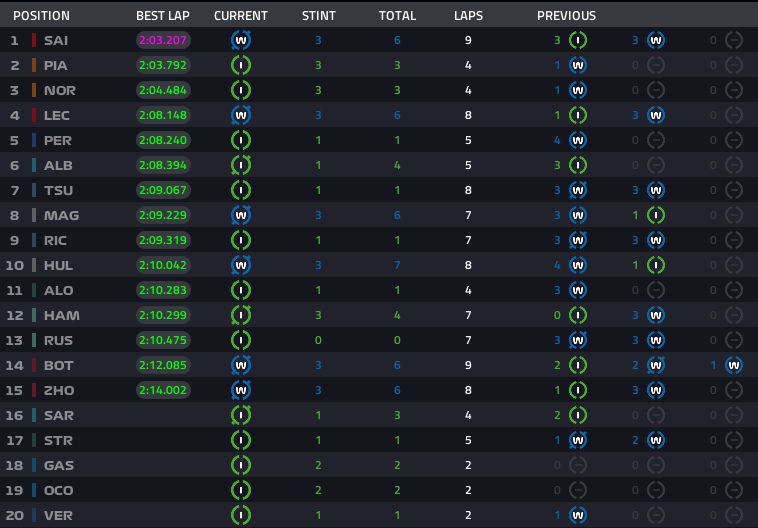Click the BEST LAP column header
The height and width of the screenshot is (528, 758).
point(163,16)
